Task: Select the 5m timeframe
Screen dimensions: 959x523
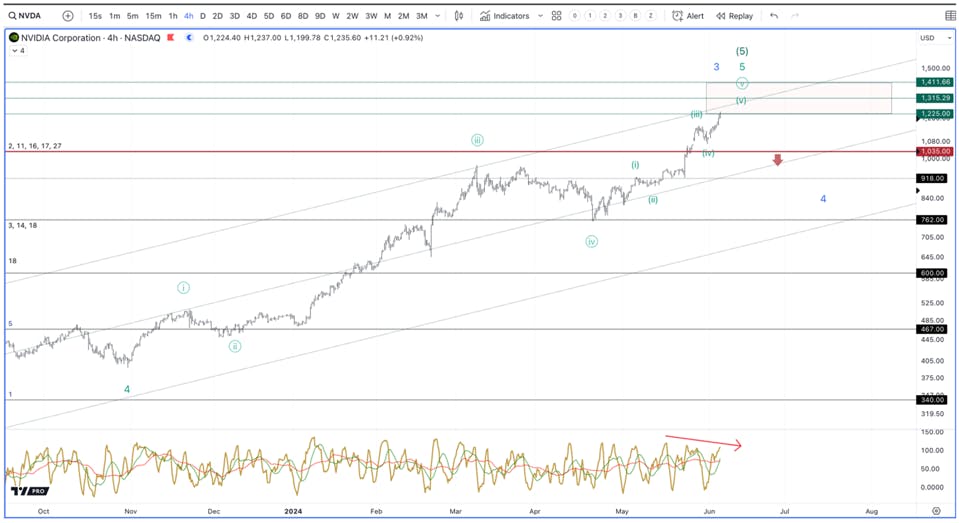Action: point(133,16)
